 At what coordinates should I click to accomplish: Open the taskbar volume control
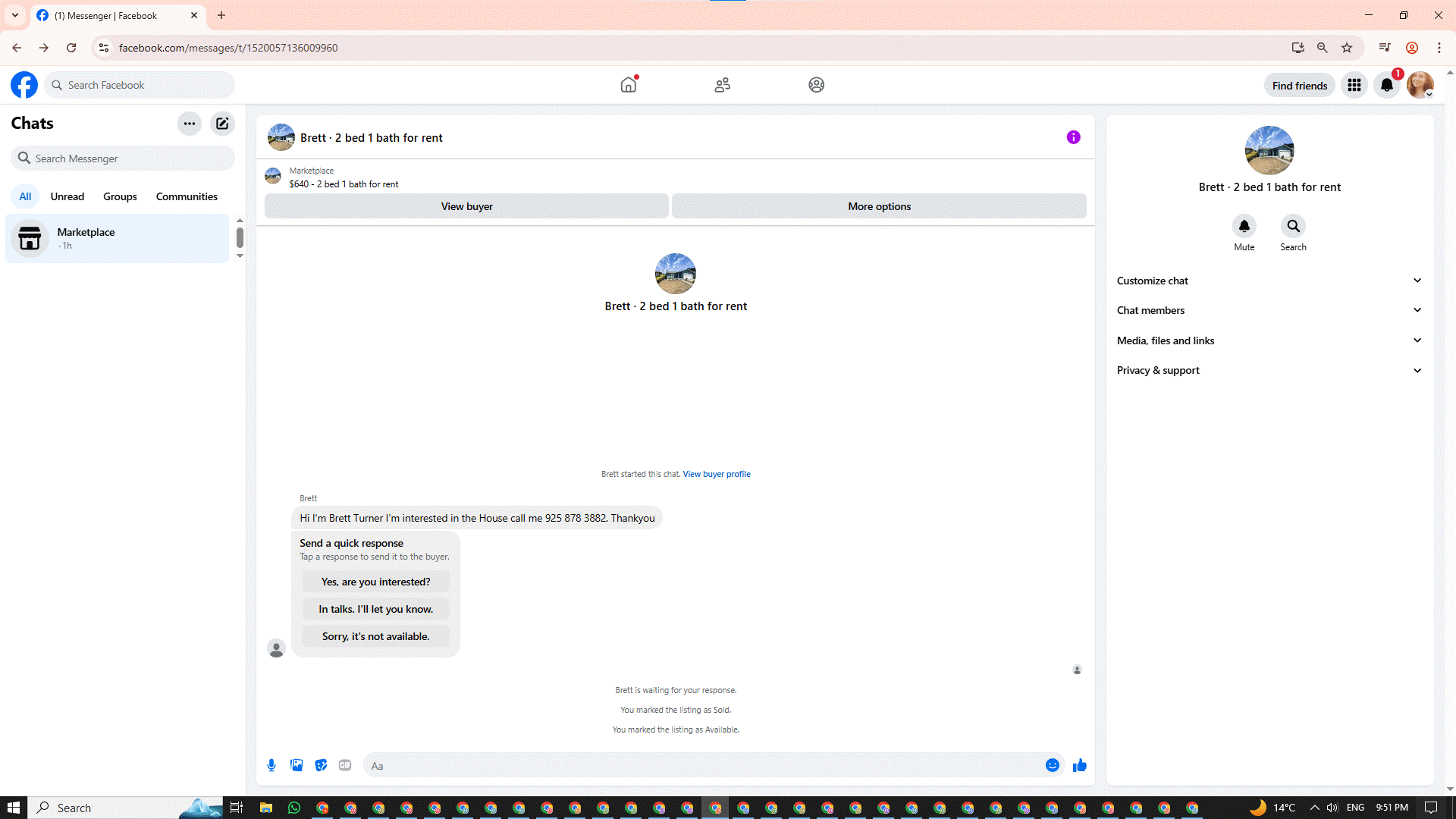point(1332,808)
